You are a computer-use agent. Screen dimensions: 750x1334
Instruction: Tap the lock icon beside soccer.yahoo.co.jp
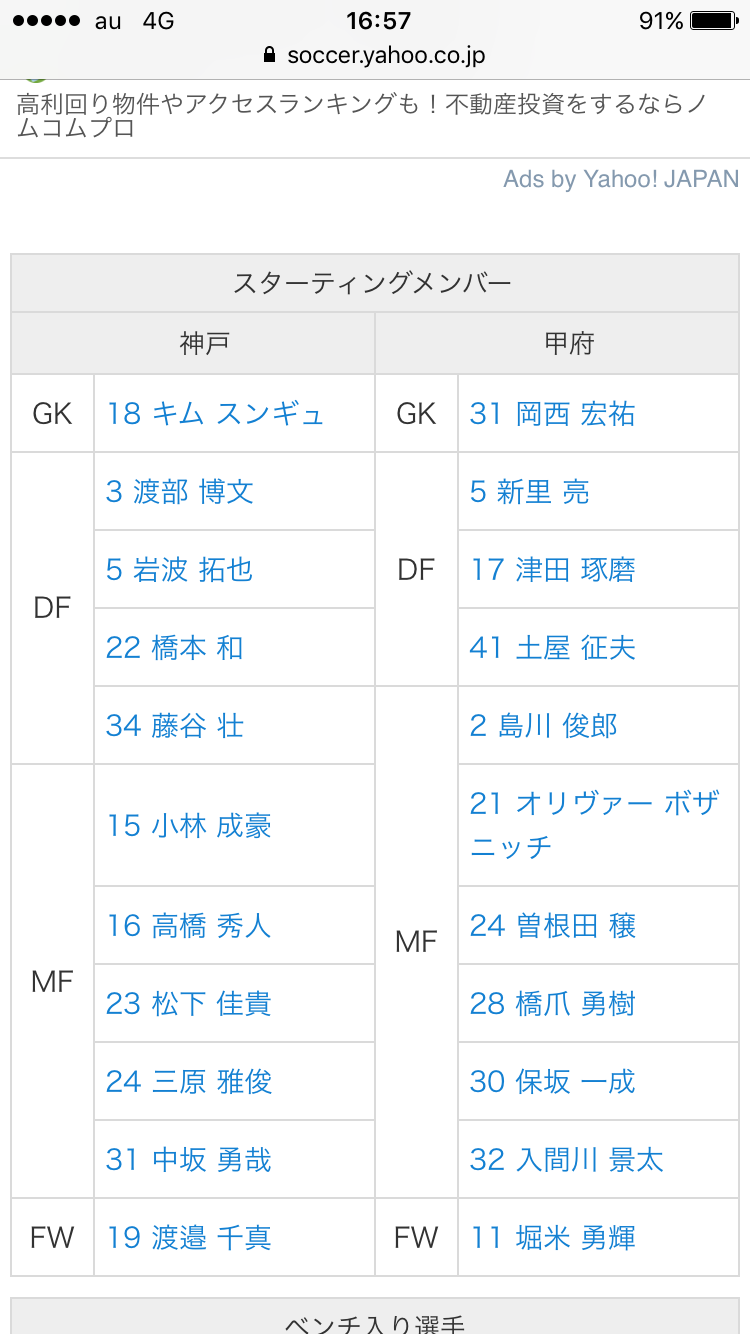coord(269,55)
